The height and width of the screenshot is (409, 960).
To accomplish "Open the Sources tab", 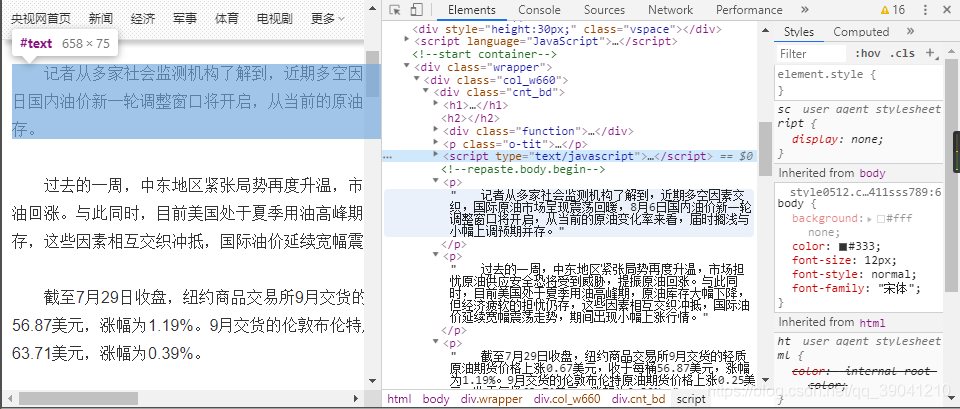I will [x=604, y=10].
